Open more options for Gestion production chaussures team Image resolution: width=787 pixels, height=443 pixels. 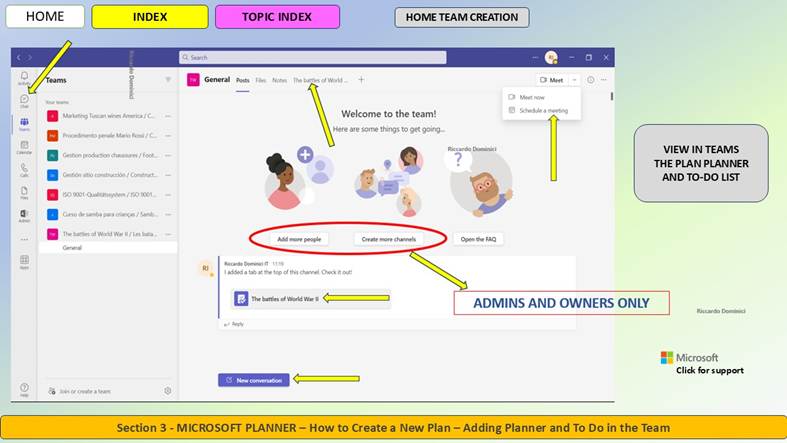click(168, 155)
